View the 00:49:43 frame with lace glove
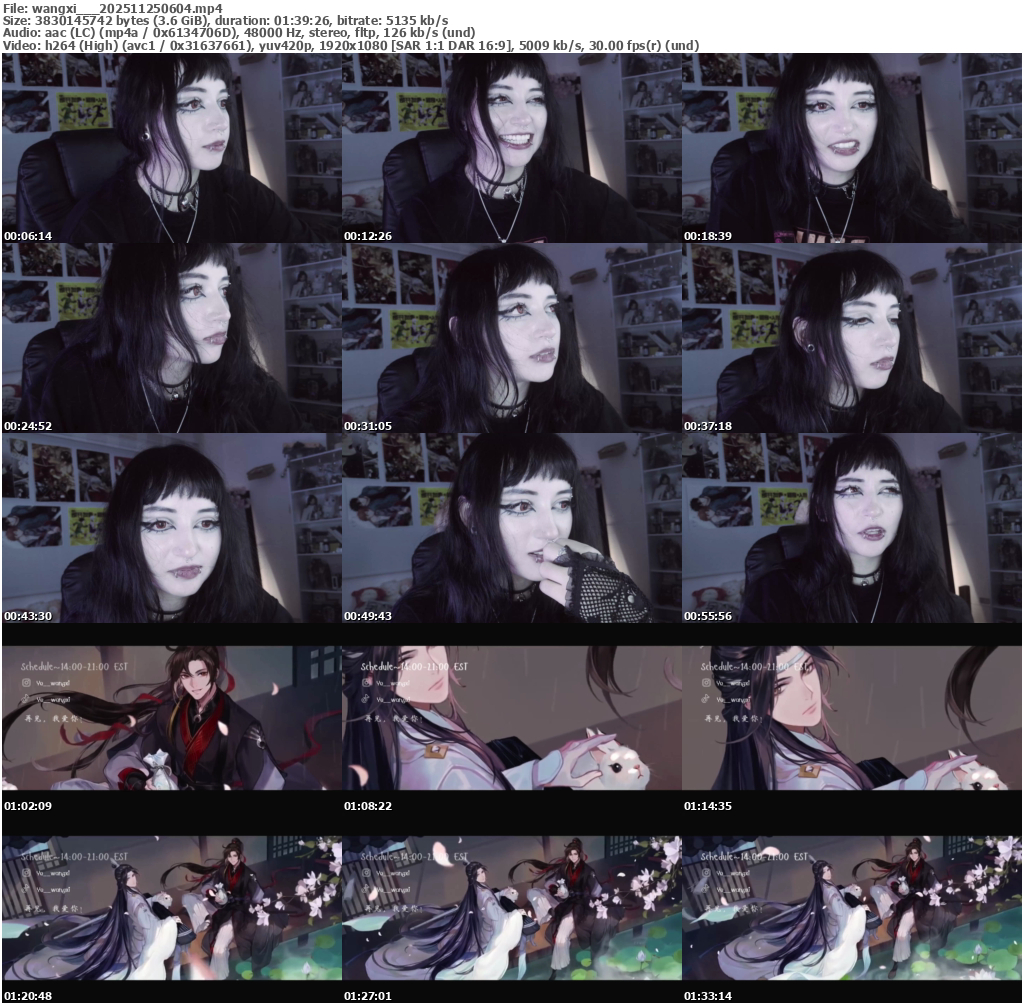 tap(512, 528)
